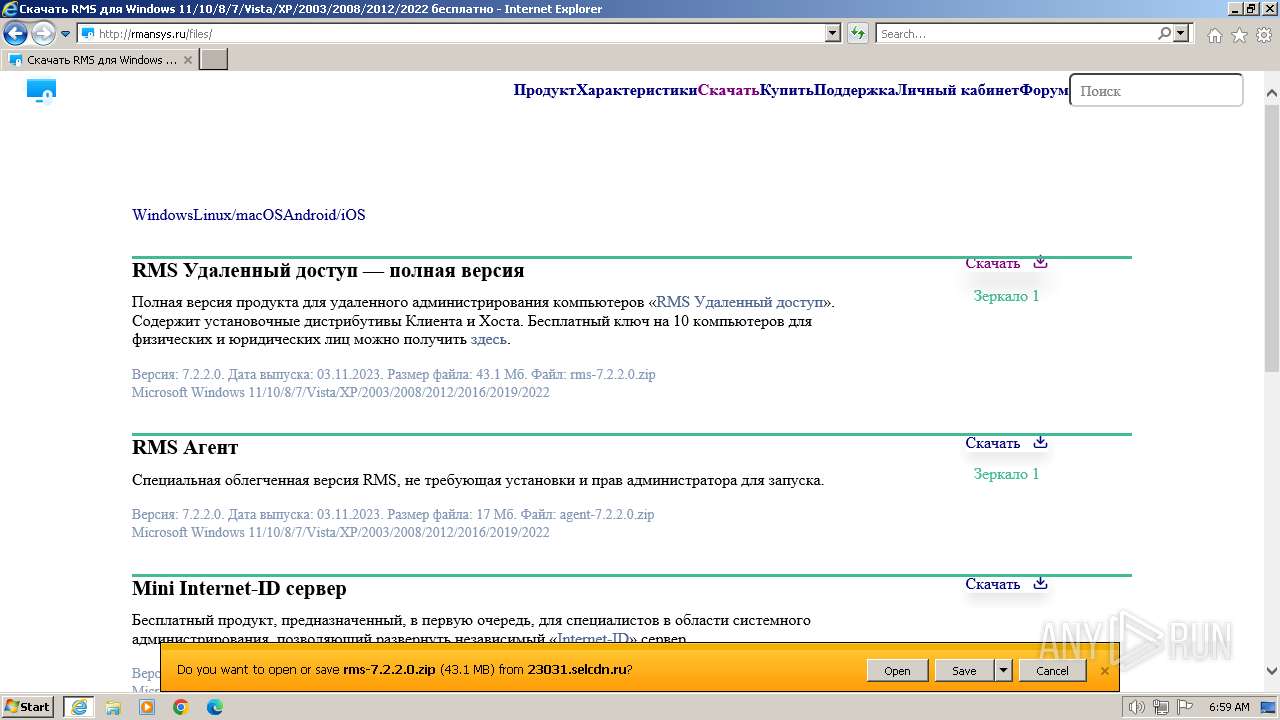1280x720 pixels.
Task: Launch Google Chrome from taskbar
Action: click(x=181, y=707)
